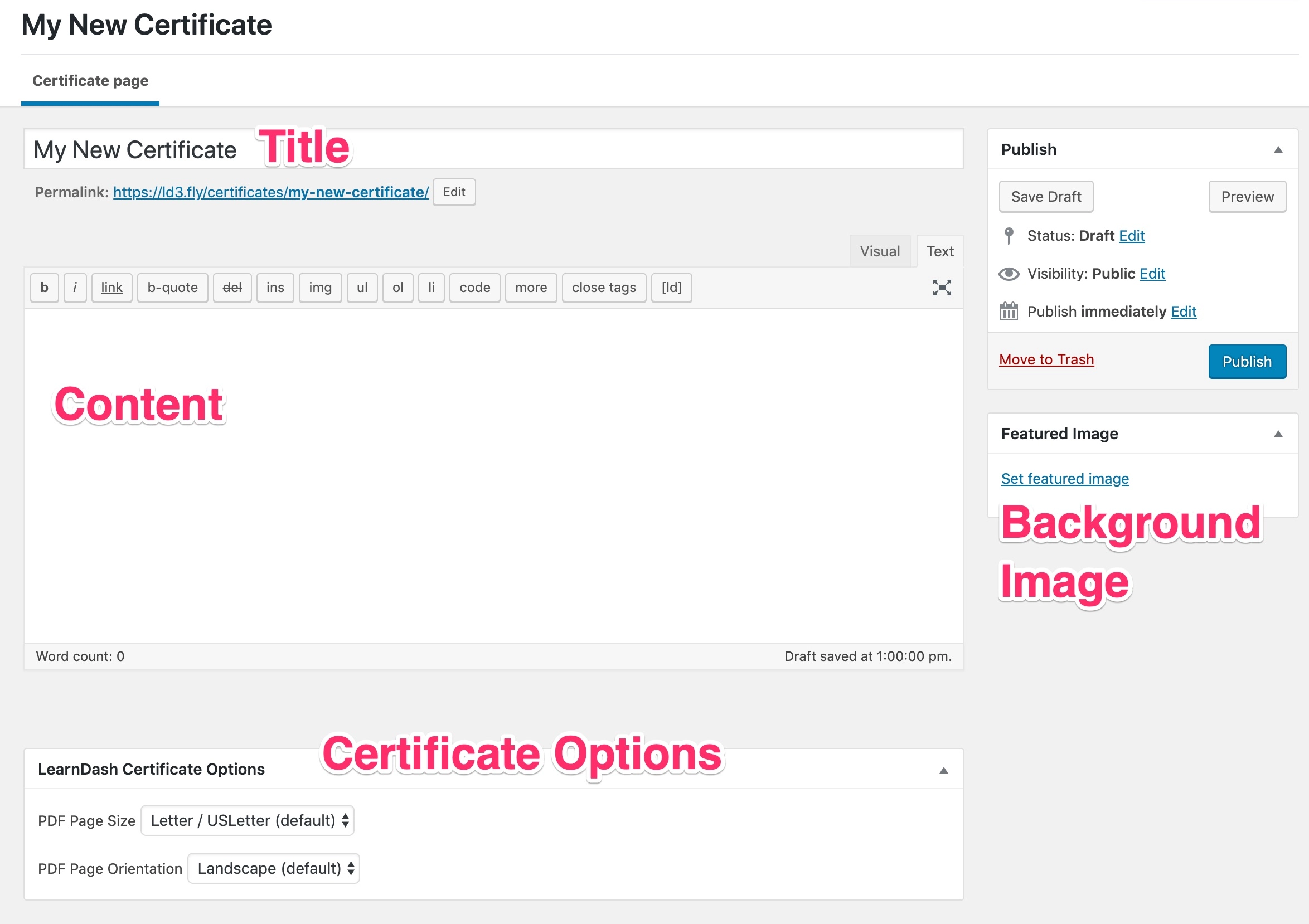The width and height of the screenshot is (1309, 924).
Task: Click Set featured image link
Action: 1064,479
